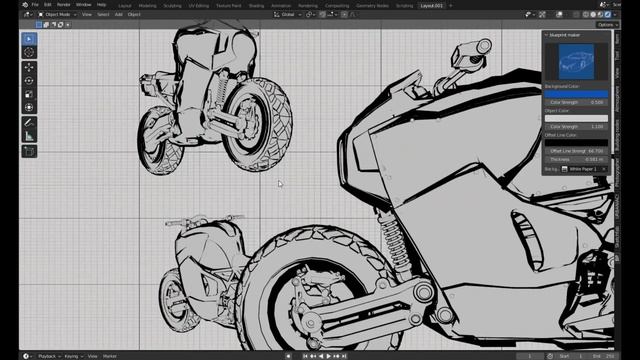640x360 pixels.
Task: Toggle proportional editing
Action: click(x=344, y=14)
